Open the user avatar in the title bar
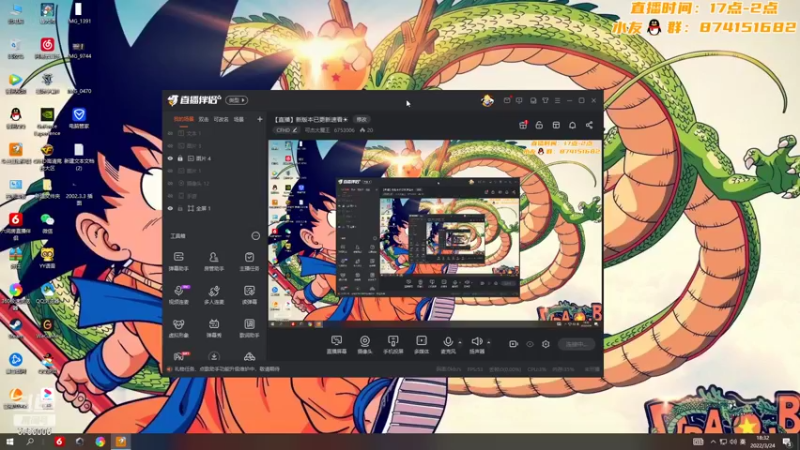The height and width of the screenshot is (450, 800). click(487, 100)
